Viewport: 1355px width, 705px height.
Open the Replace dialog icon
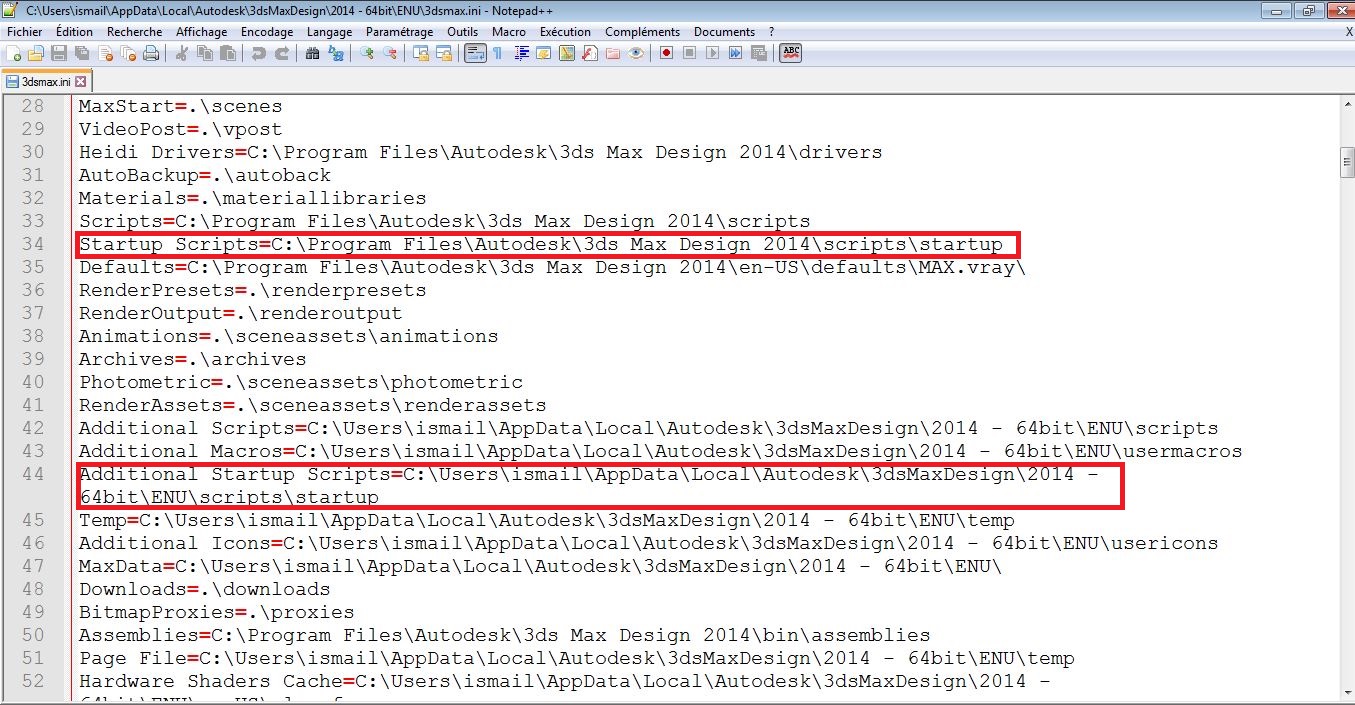335,53
